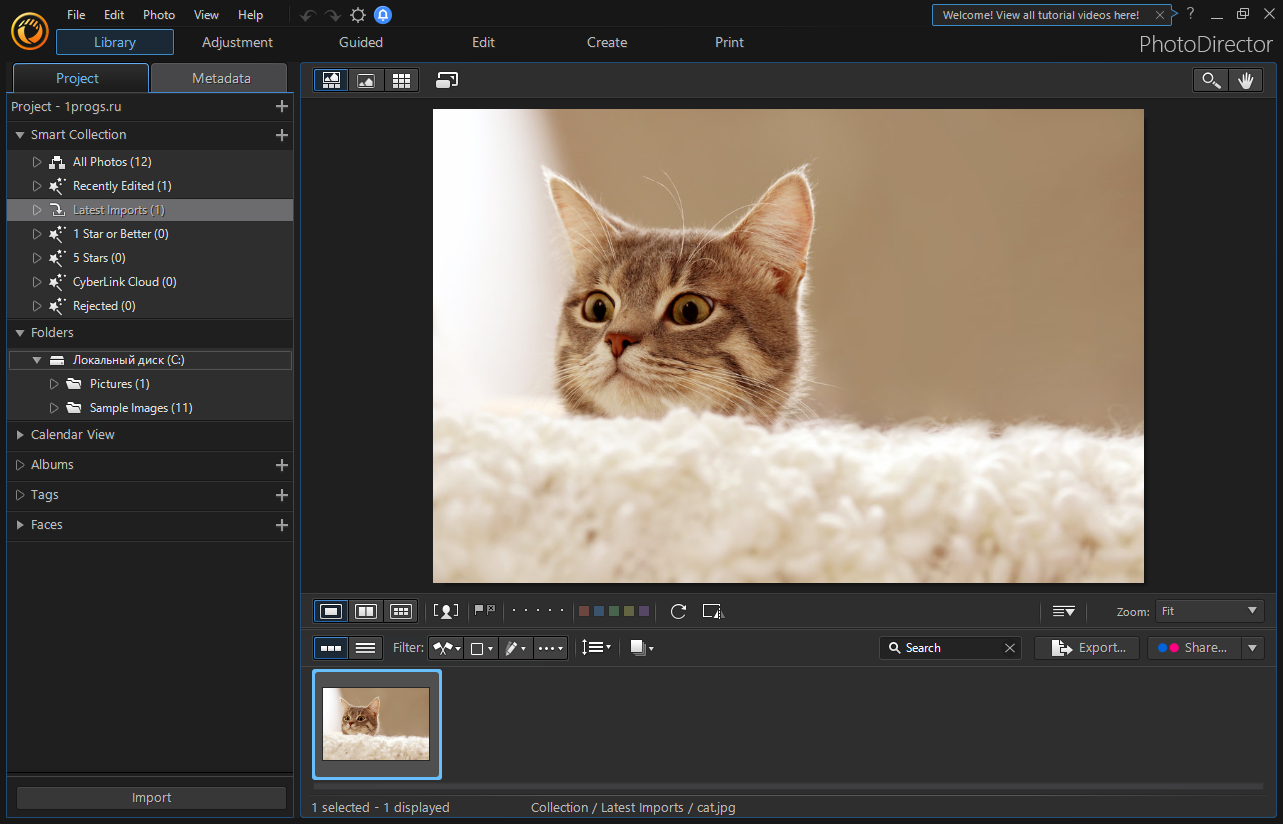
Task: Select the hand pan tool
Action: (x=1246, y=81)
